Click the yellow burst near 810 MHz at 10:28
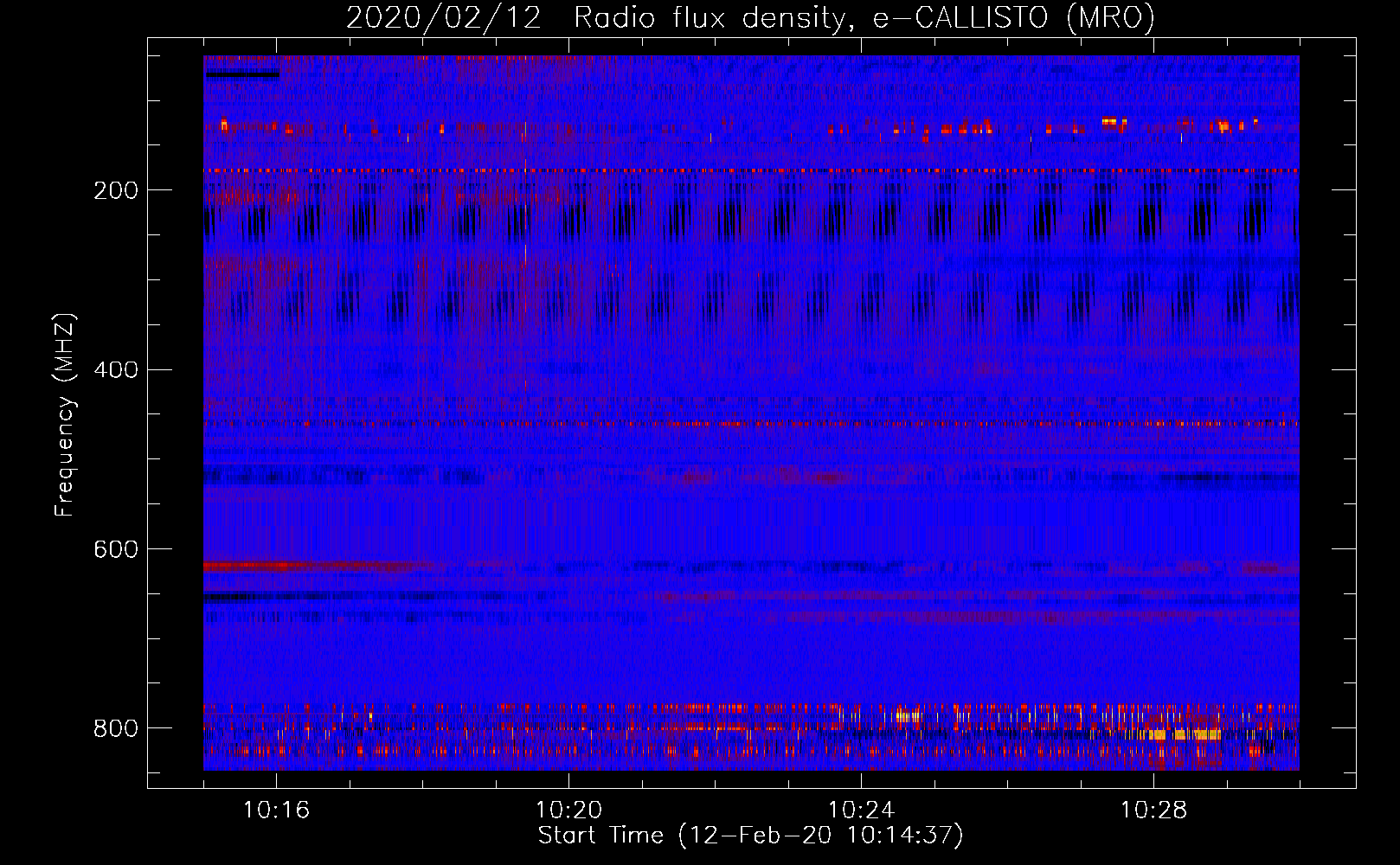The image size is (1400, 865). click(1185, 735)
